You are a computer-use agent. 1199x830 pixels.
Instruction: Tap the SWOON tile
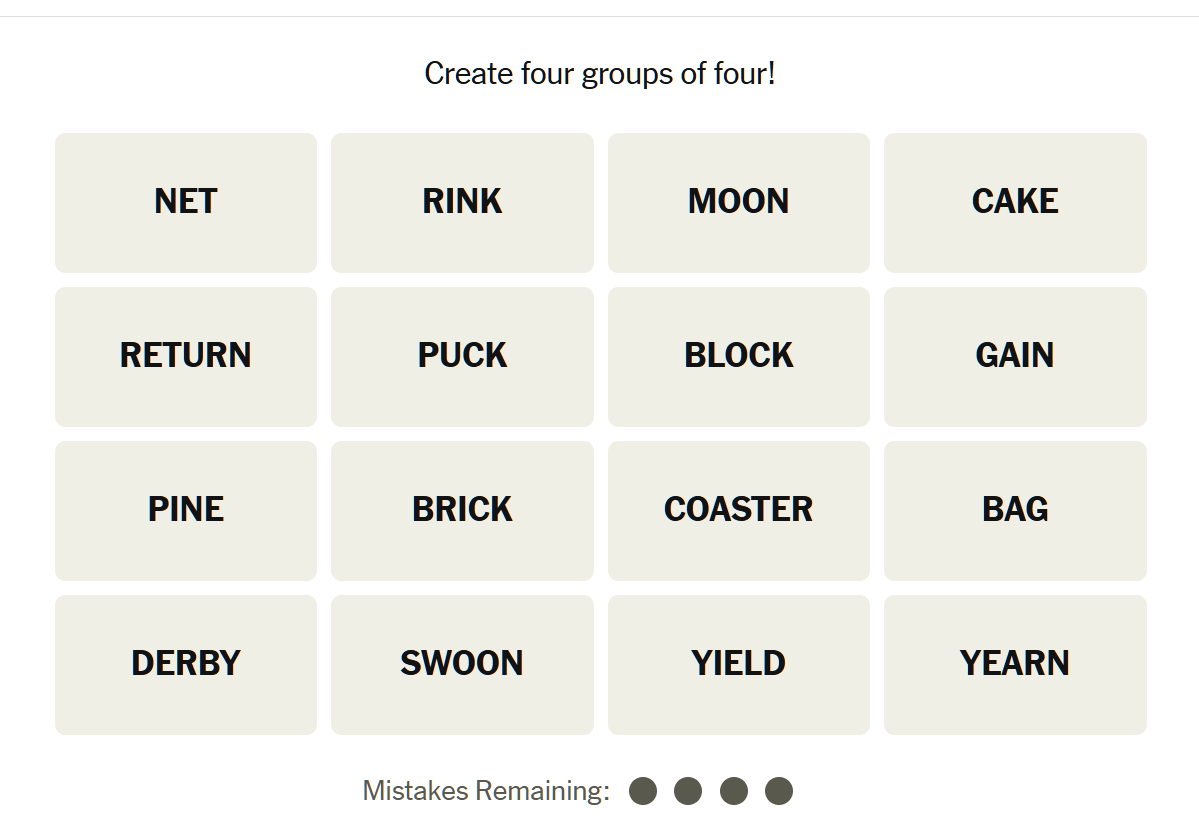pos(462,664)
